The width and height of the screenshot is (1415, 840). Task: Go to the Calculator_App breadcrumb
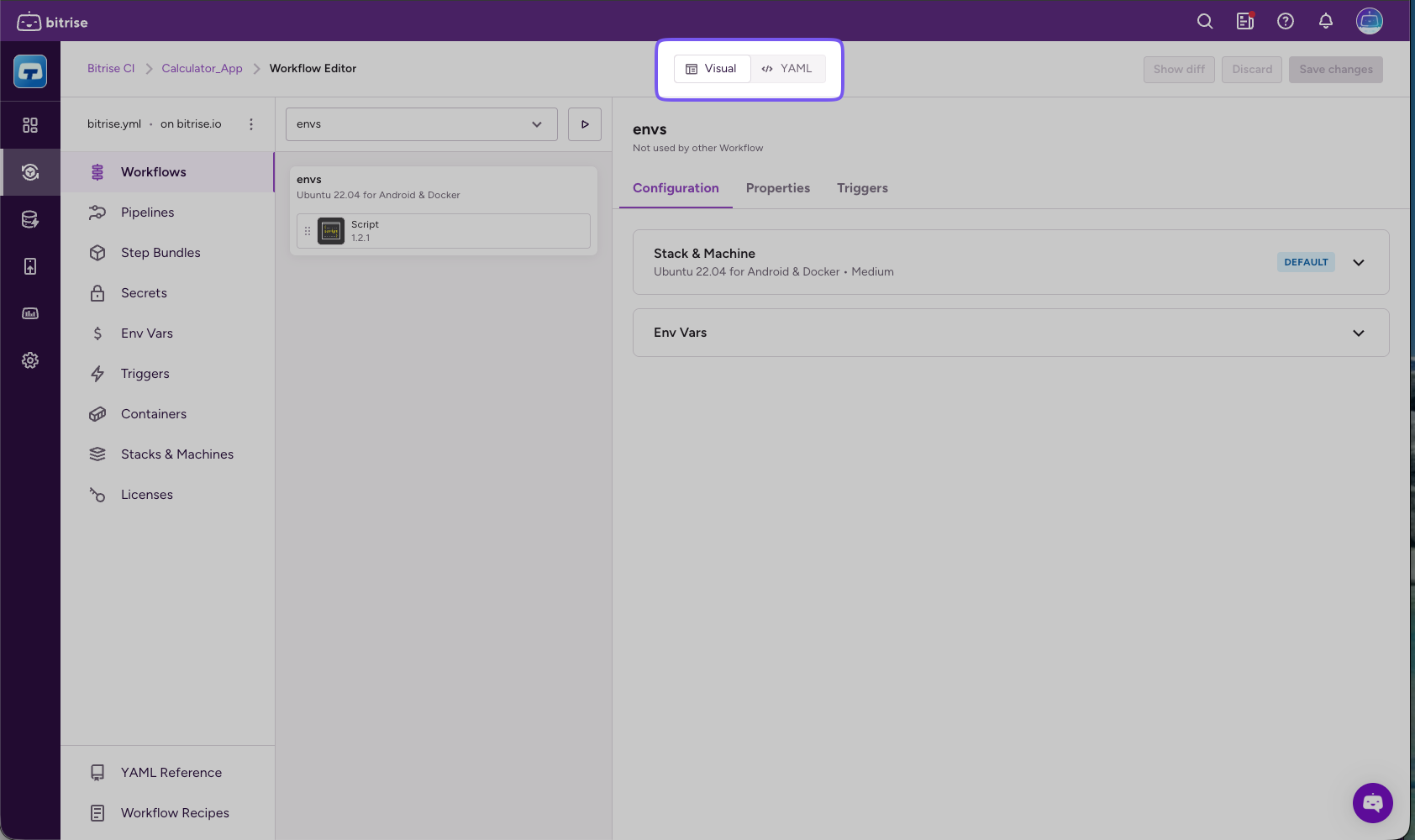pos(202,69)
